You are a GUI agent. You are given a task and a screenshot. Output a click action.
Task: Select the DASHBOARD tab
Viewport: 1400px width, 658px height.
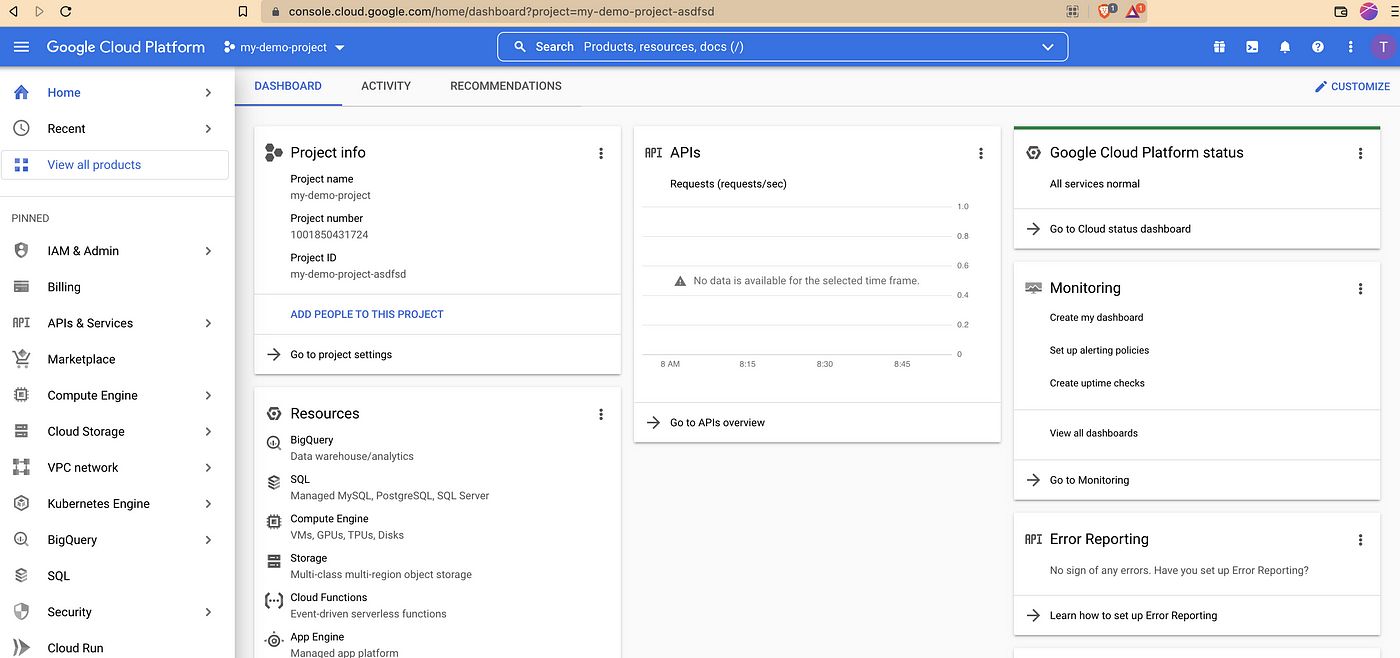(288, 86)
